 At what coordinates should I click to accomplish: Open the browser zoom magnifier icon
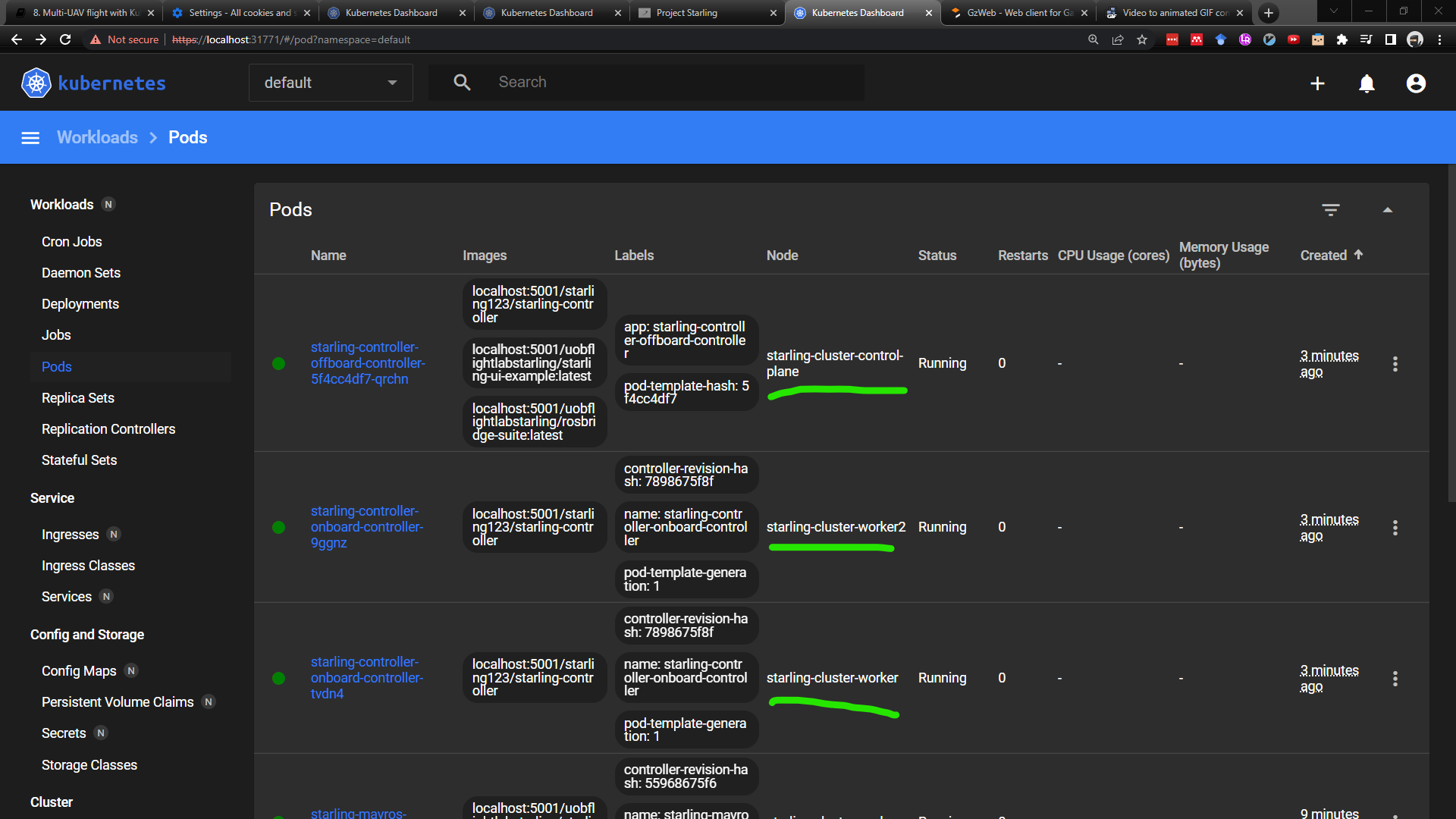click(1094, 39)
